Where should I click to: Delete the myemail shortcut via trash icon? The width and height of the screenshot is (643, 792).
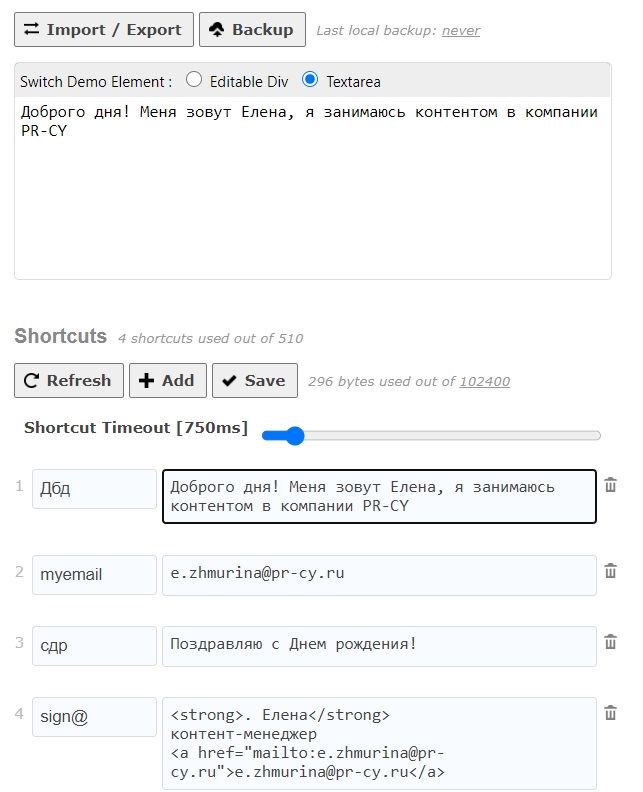(x=610, y=571)
